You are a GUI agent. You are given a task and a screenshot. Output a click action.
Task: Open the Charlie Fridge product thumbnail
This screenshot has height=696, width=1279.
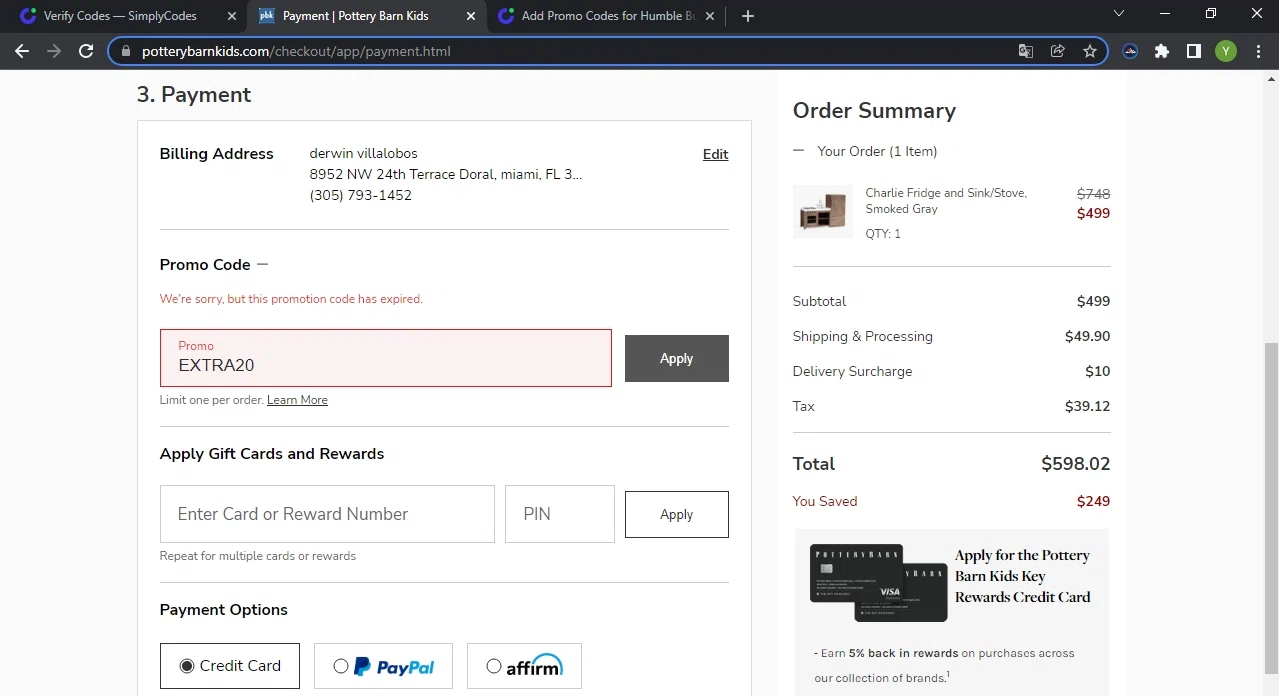(822, 211)
